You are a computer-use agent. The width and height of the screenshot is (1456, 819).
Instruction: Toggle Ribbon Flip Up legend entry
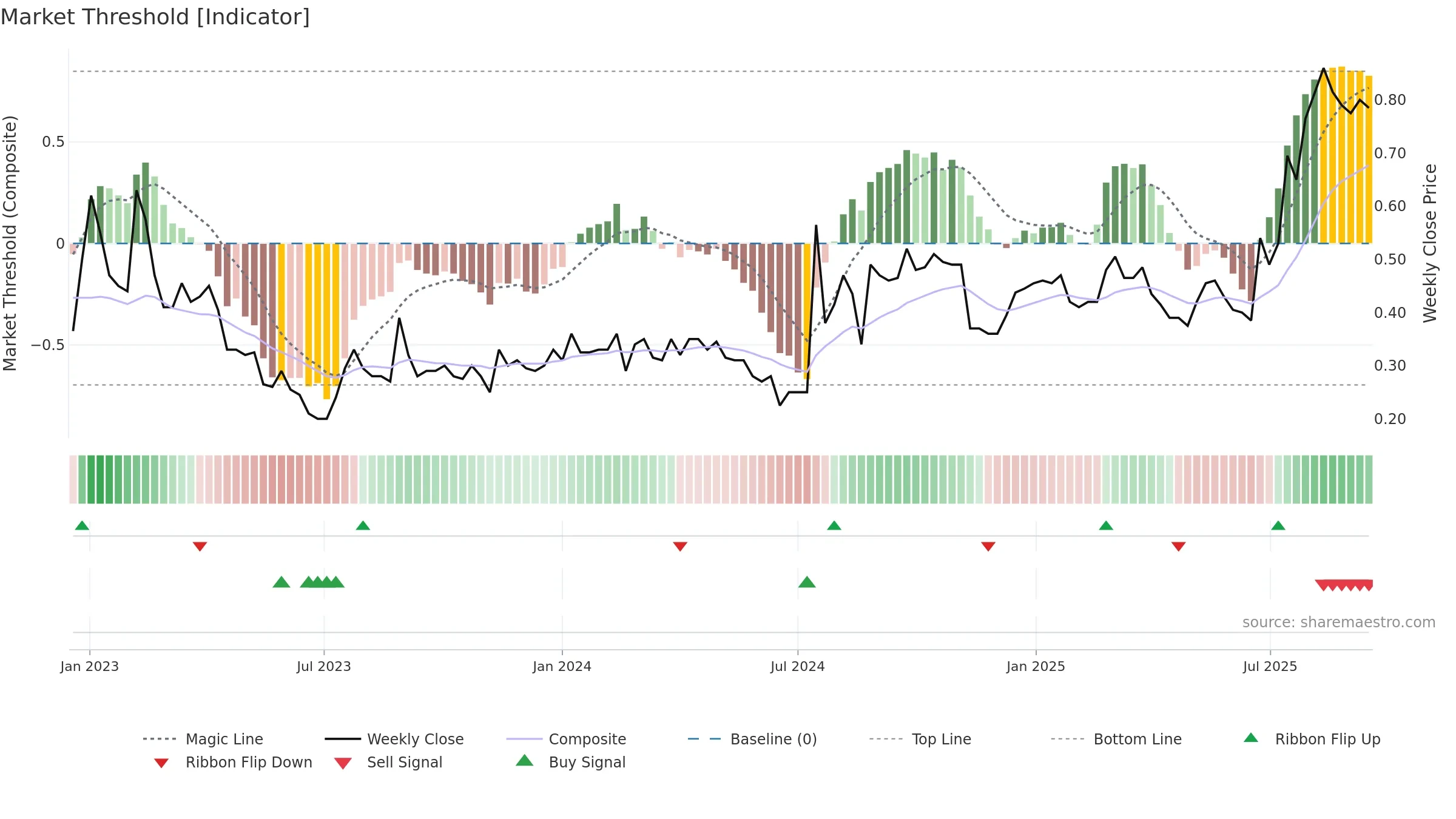click(x=1312, y=739)
